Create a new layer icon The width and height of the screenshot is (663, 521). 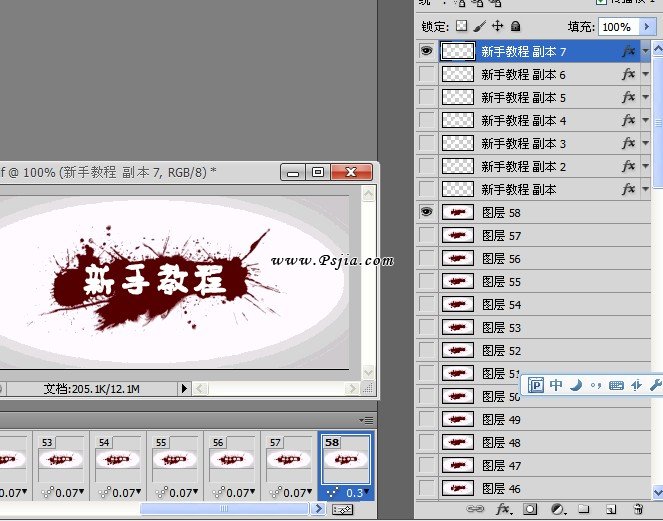(610, 509)
